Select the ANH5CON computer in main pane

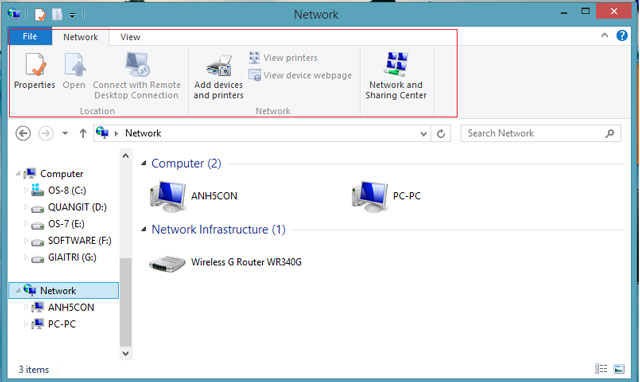194,196
